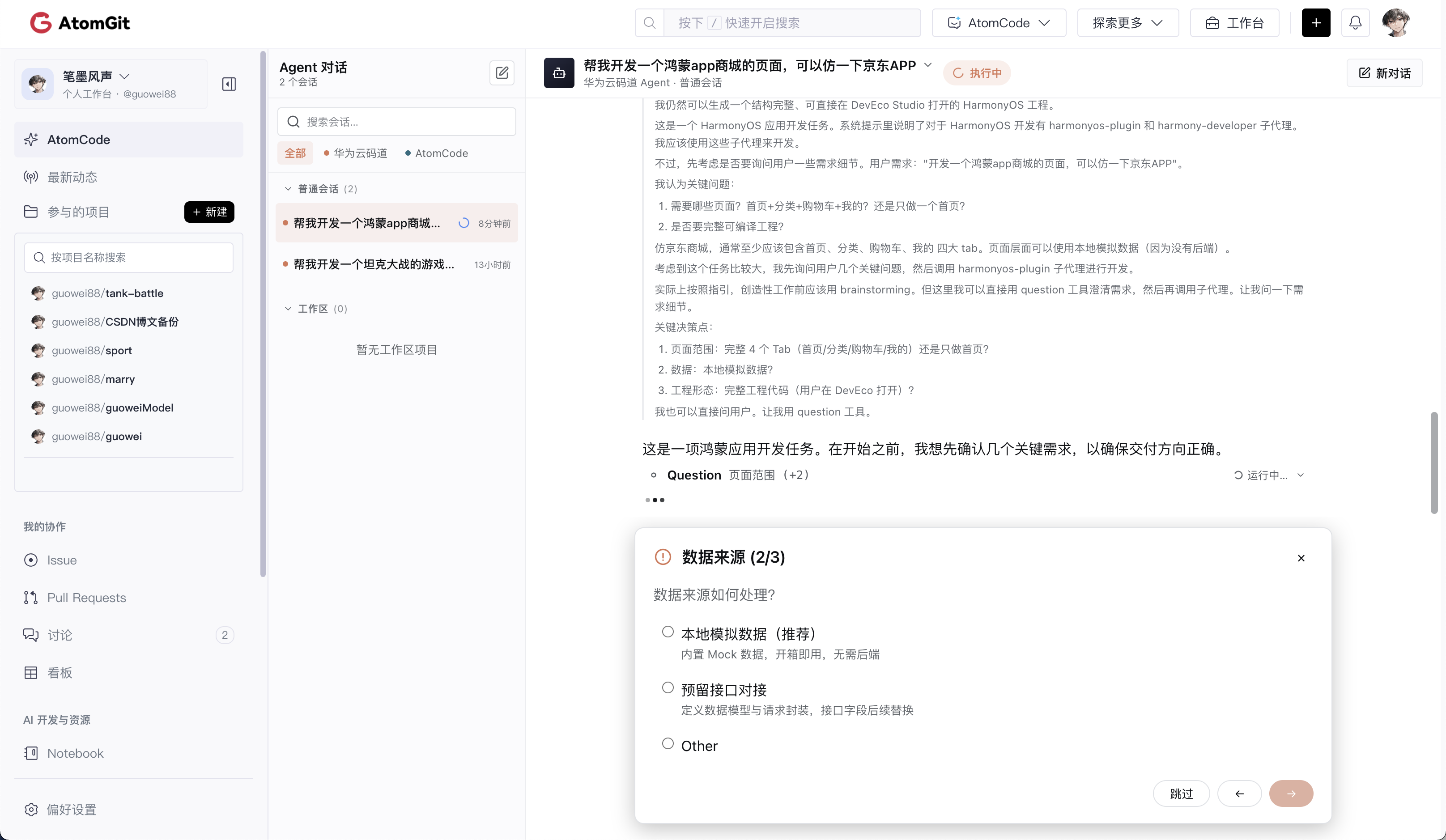Expand the 运行中 Question step chevron
The height and width of the screenshot is (840, 1446).
(1301, 475)
